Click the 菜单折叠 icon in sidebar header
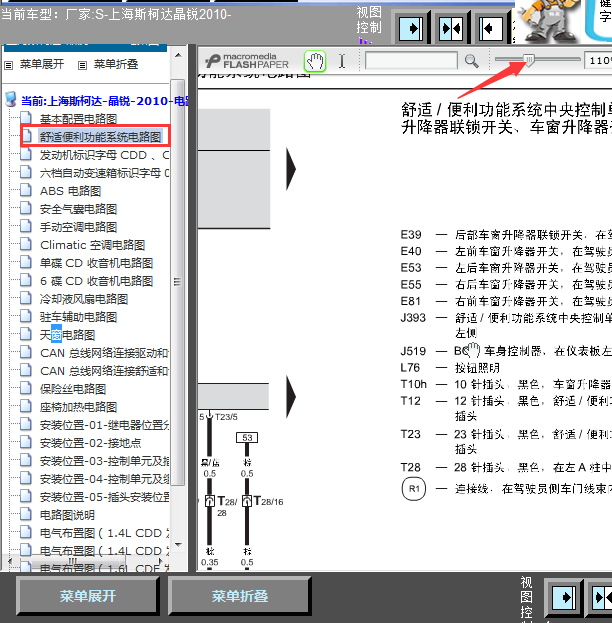Image resolution: width=612 pixels, height=623 pixels. (x=82, y=65)
